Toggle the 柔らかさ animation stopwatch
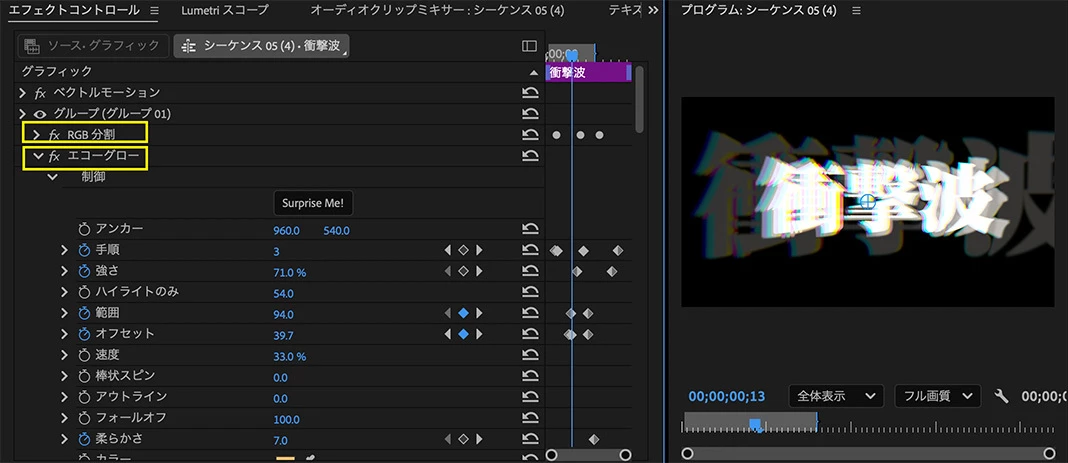Image resolution: width=1068 pixels, height=463 pixels. coord(84,439)
